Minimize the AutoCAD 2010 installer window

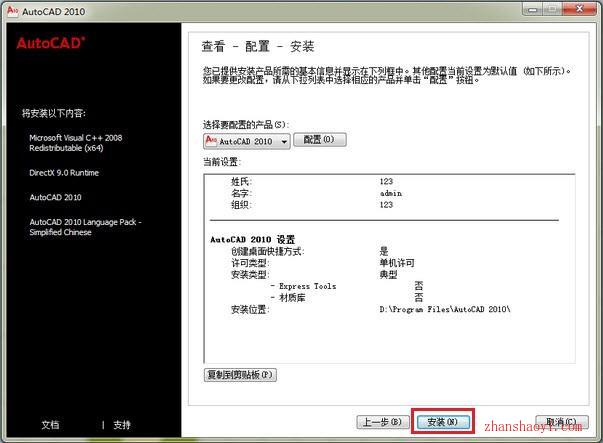tap(533, 9)
